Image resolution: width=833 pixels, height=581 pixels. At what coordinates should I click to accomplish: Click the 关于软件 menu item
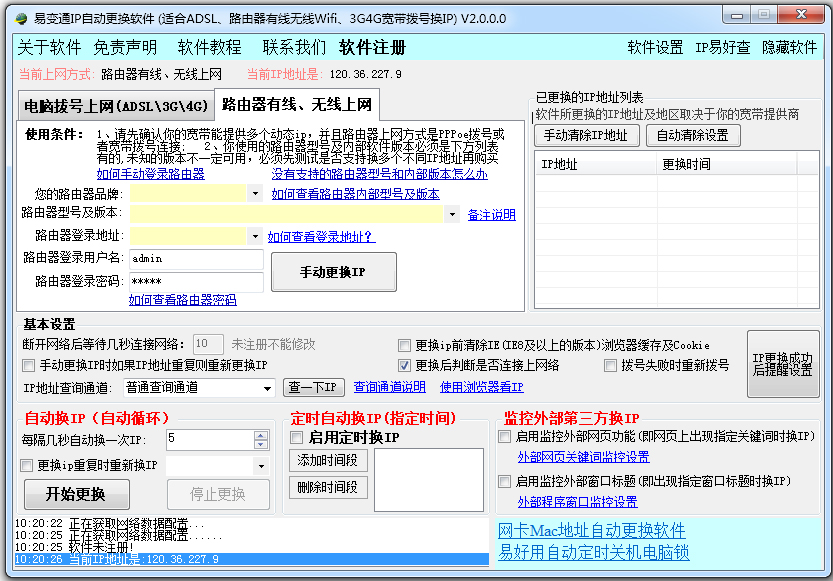click(46, 46)
